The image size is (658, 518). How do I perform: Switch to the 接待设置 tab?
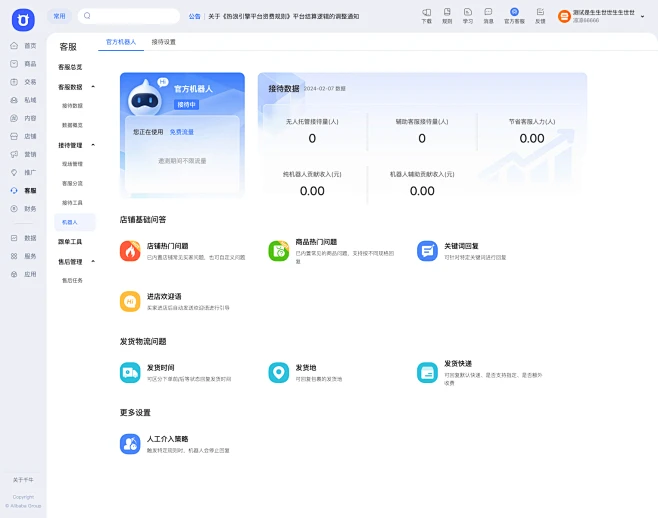(x=163, y=42)
